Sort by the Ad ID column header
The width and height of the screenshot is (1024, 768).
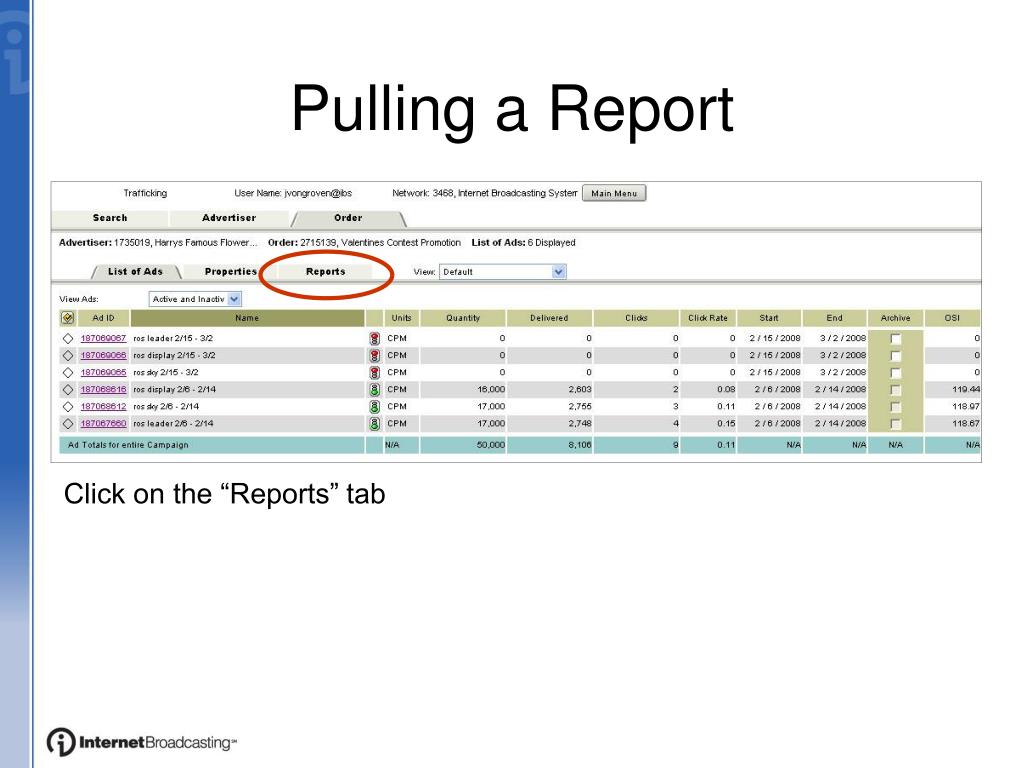coord(103,318)
